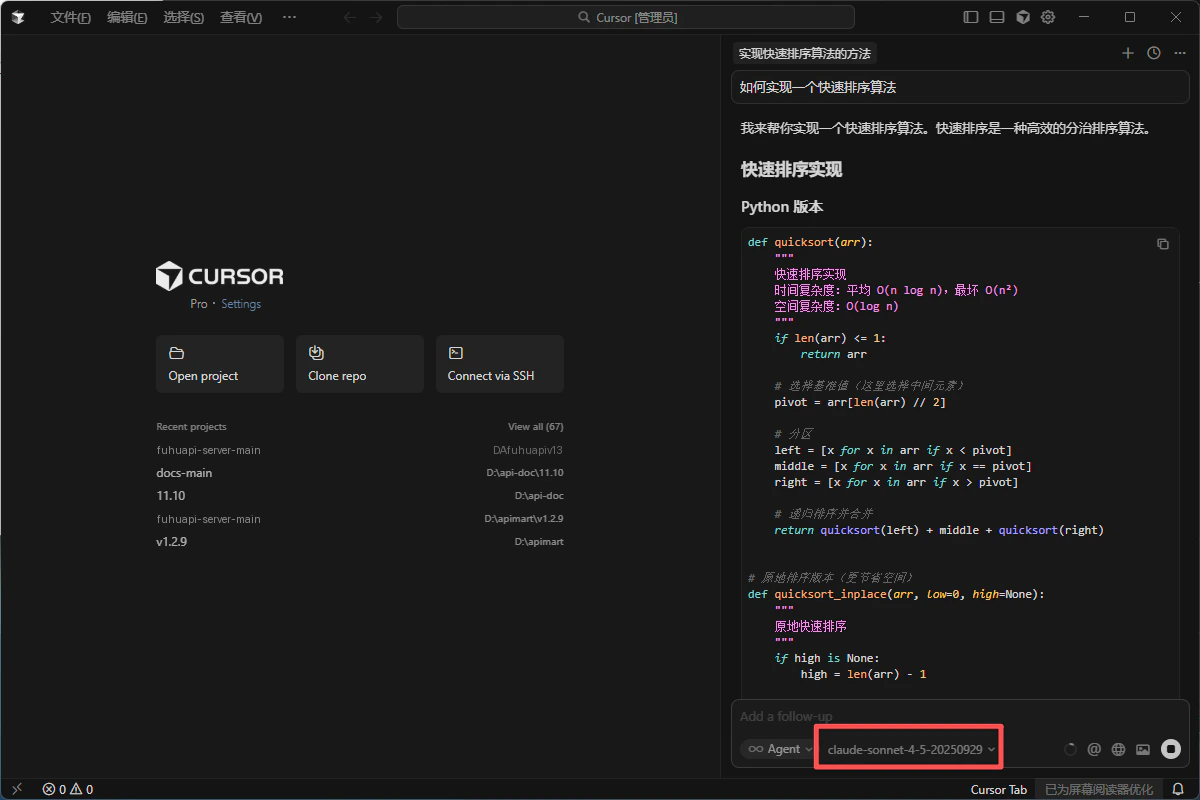Open the 查看(V) menu
Viewport: 1200px width, 800px height.
point(241,17)
